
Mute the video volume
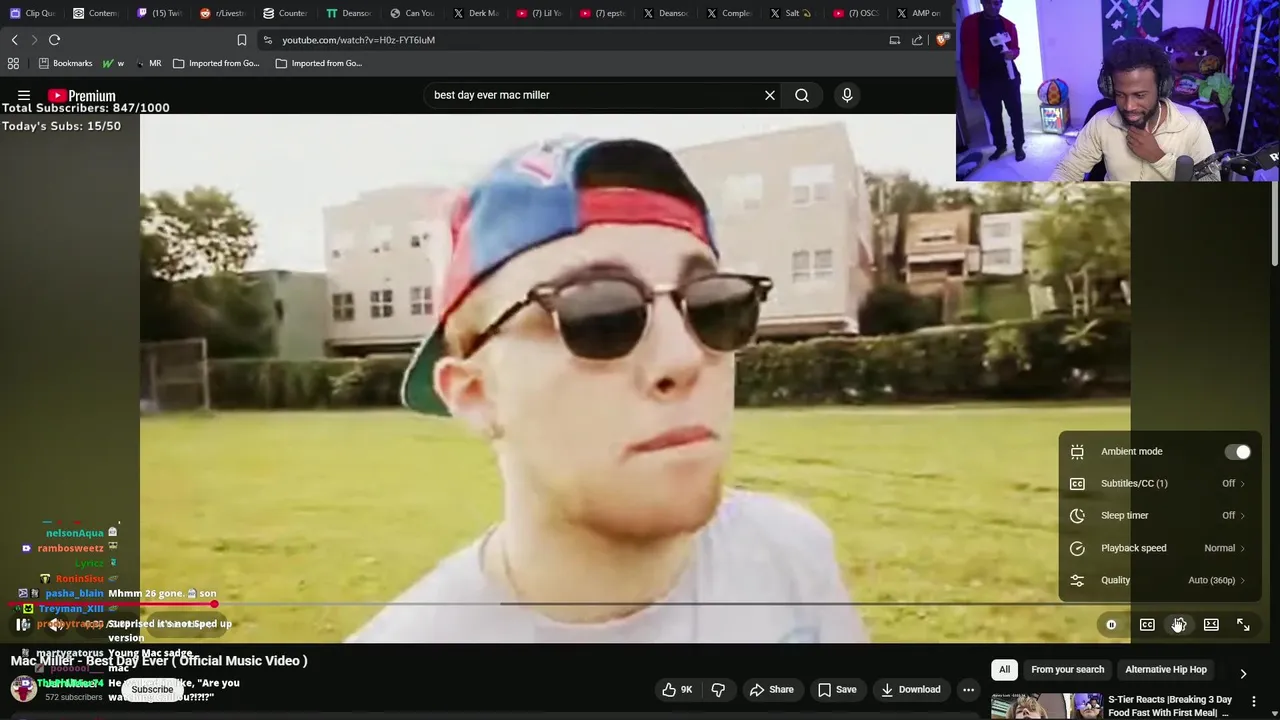[57, 625]
